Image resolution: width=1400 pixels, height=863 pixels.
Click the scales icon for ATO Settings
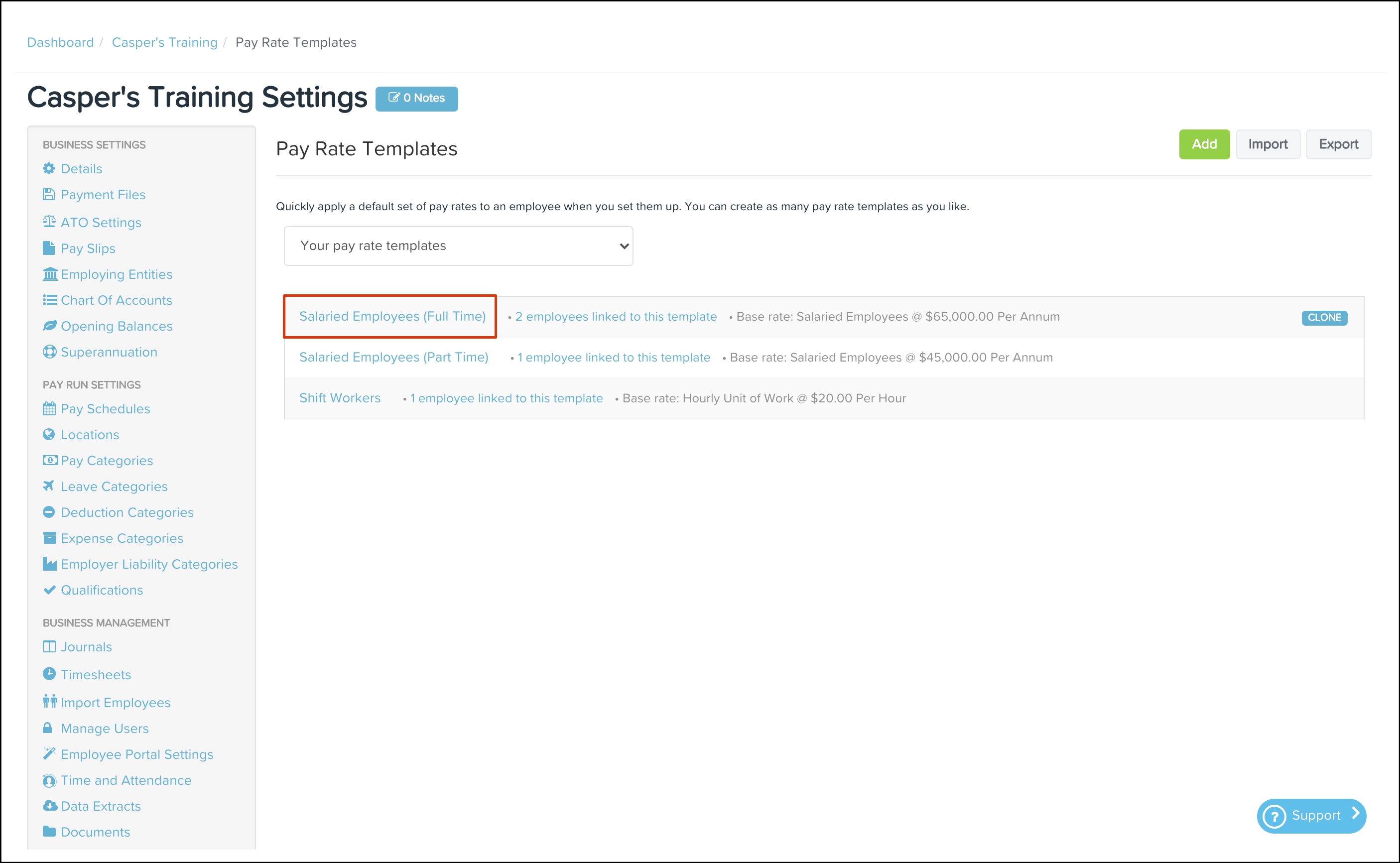click(49, 222)
